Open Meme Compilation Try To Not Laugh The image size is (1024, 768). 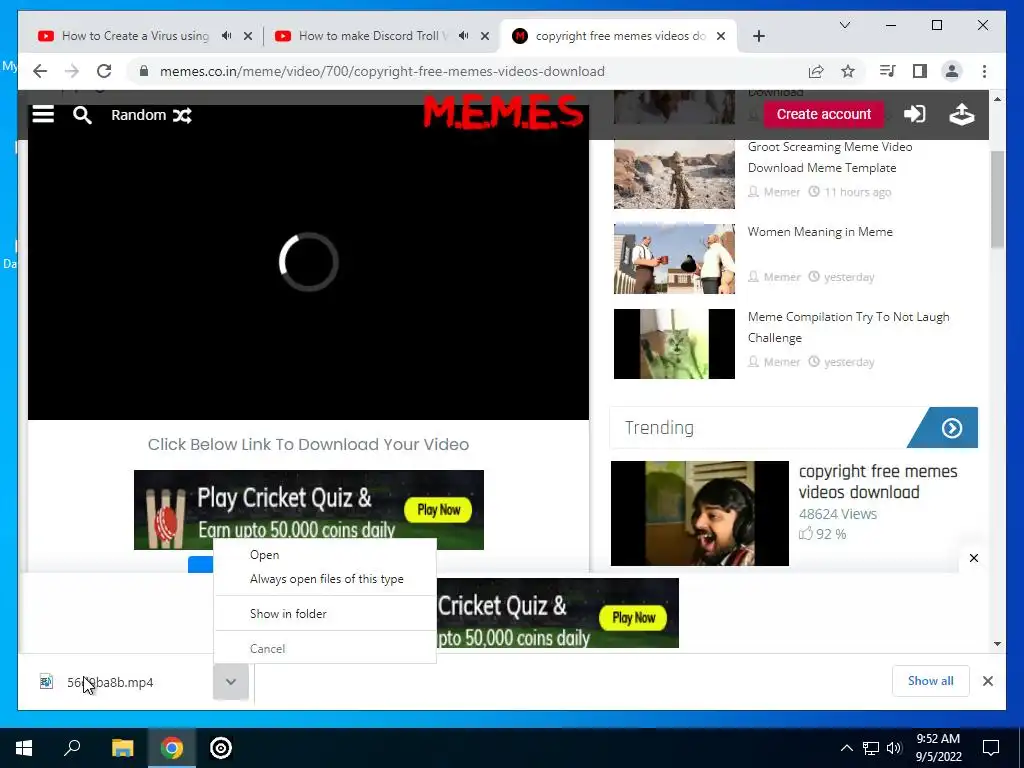click(848, 327)
